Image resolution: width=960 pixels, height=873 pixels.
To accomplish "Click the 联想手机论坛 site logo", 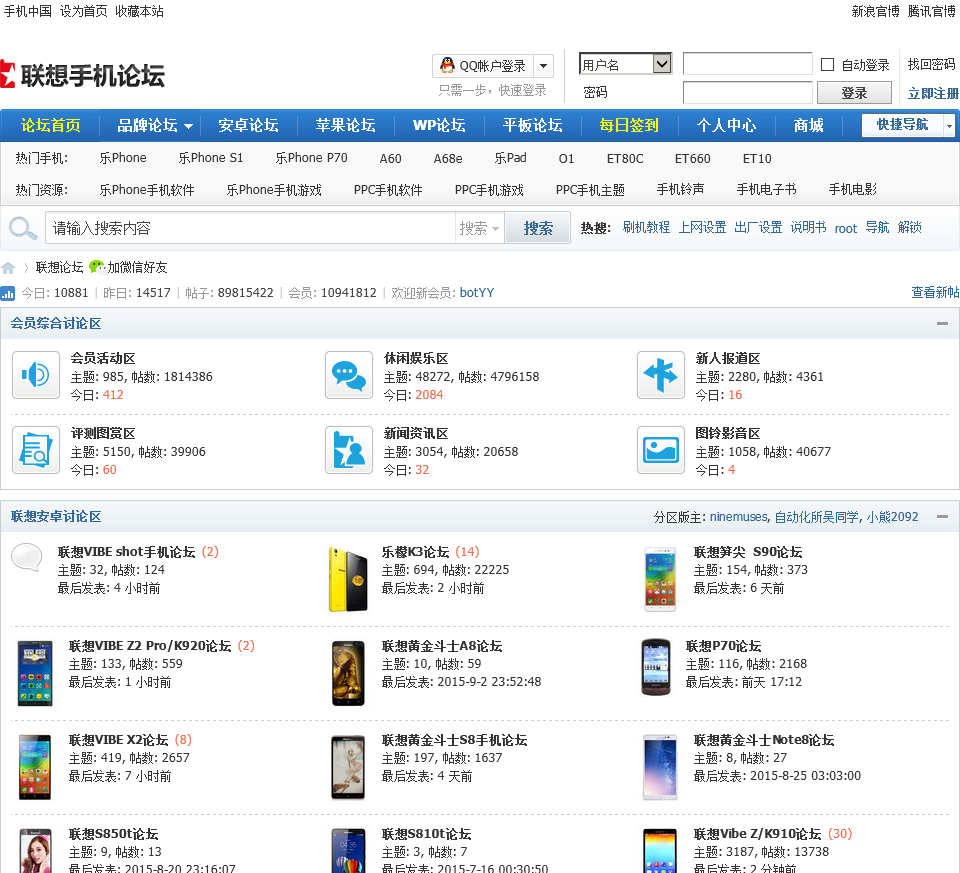I will pos(83,75).
